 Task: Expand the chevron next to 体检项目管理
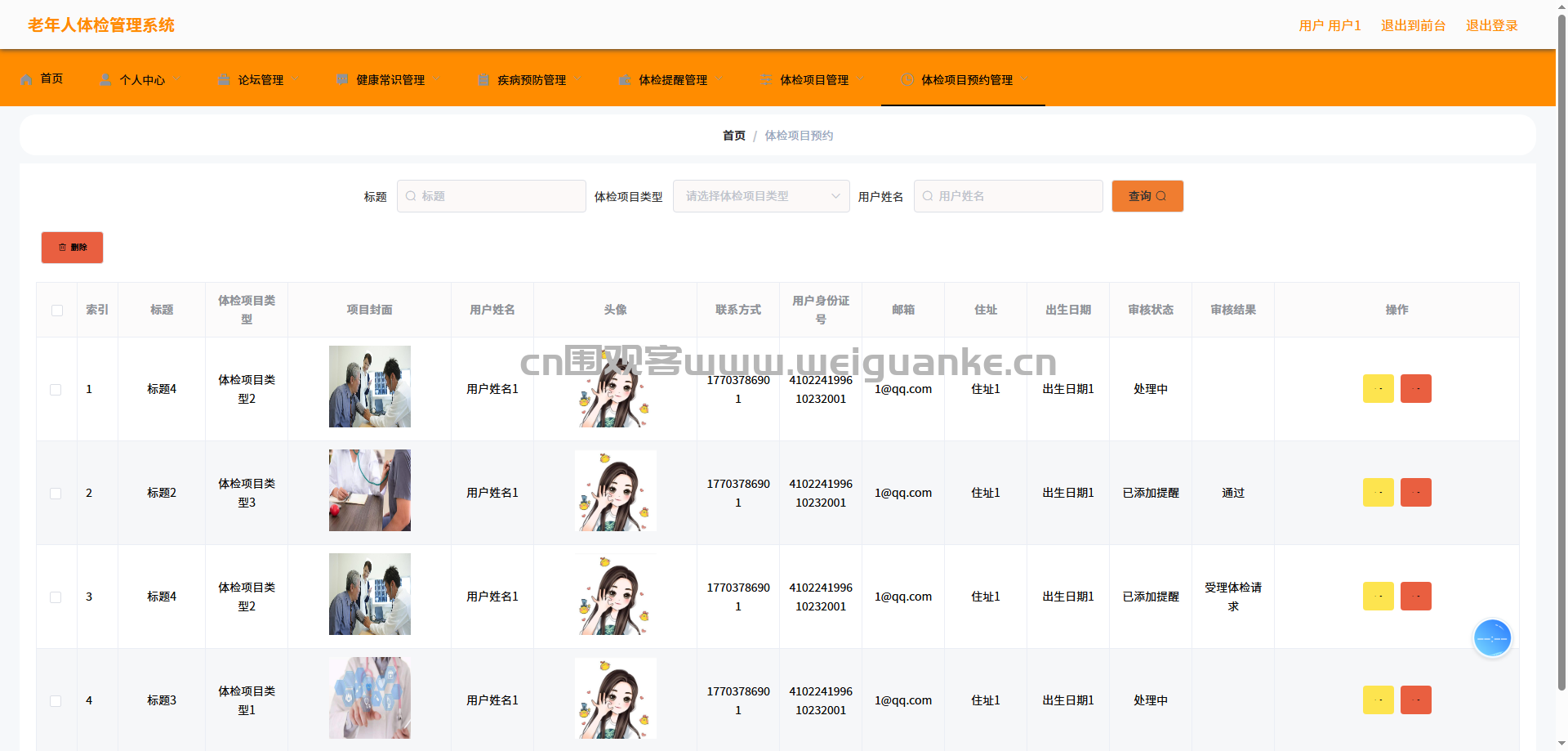(860, 79)
